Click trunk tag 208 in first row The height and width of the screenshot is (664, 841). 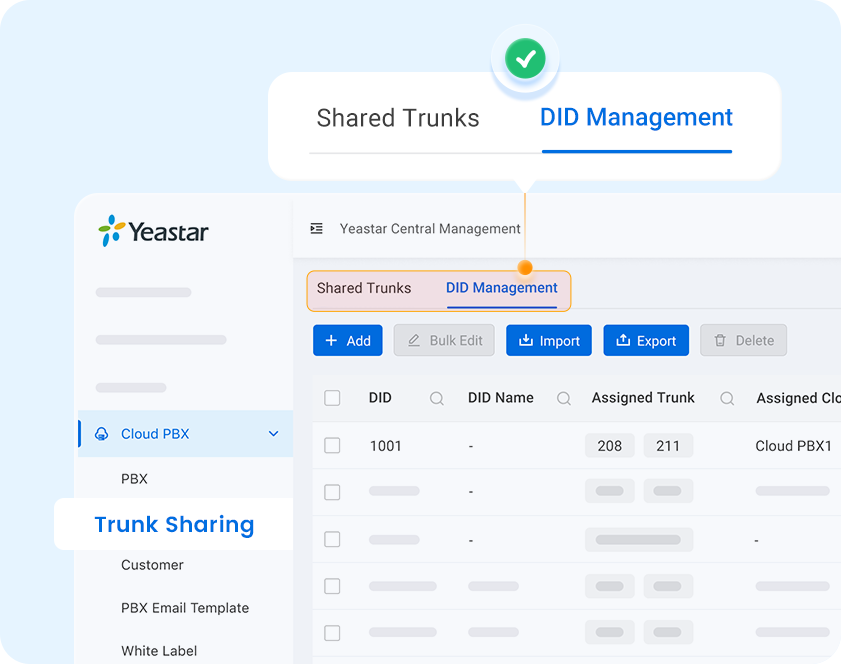click(x=609, y=446)
